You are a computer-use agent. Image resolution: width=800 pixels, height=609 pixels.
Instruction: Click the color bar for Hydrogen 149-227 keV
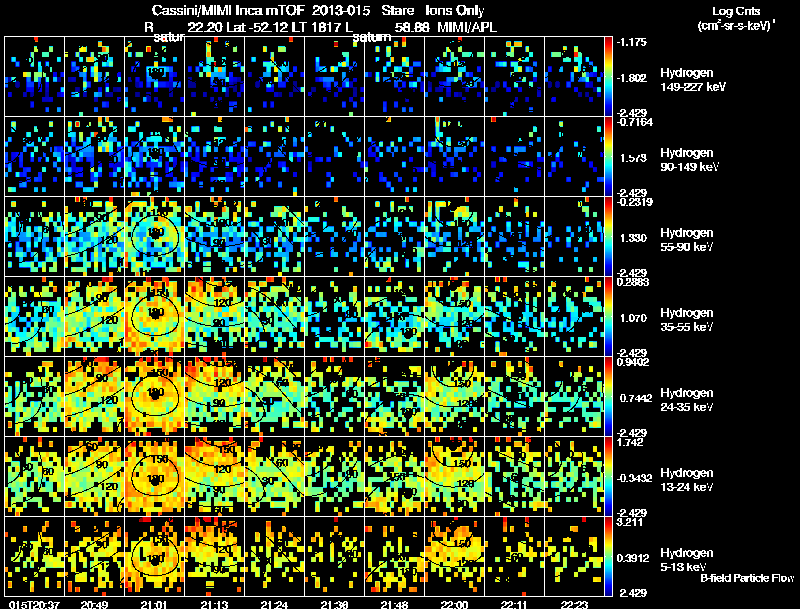608,77
